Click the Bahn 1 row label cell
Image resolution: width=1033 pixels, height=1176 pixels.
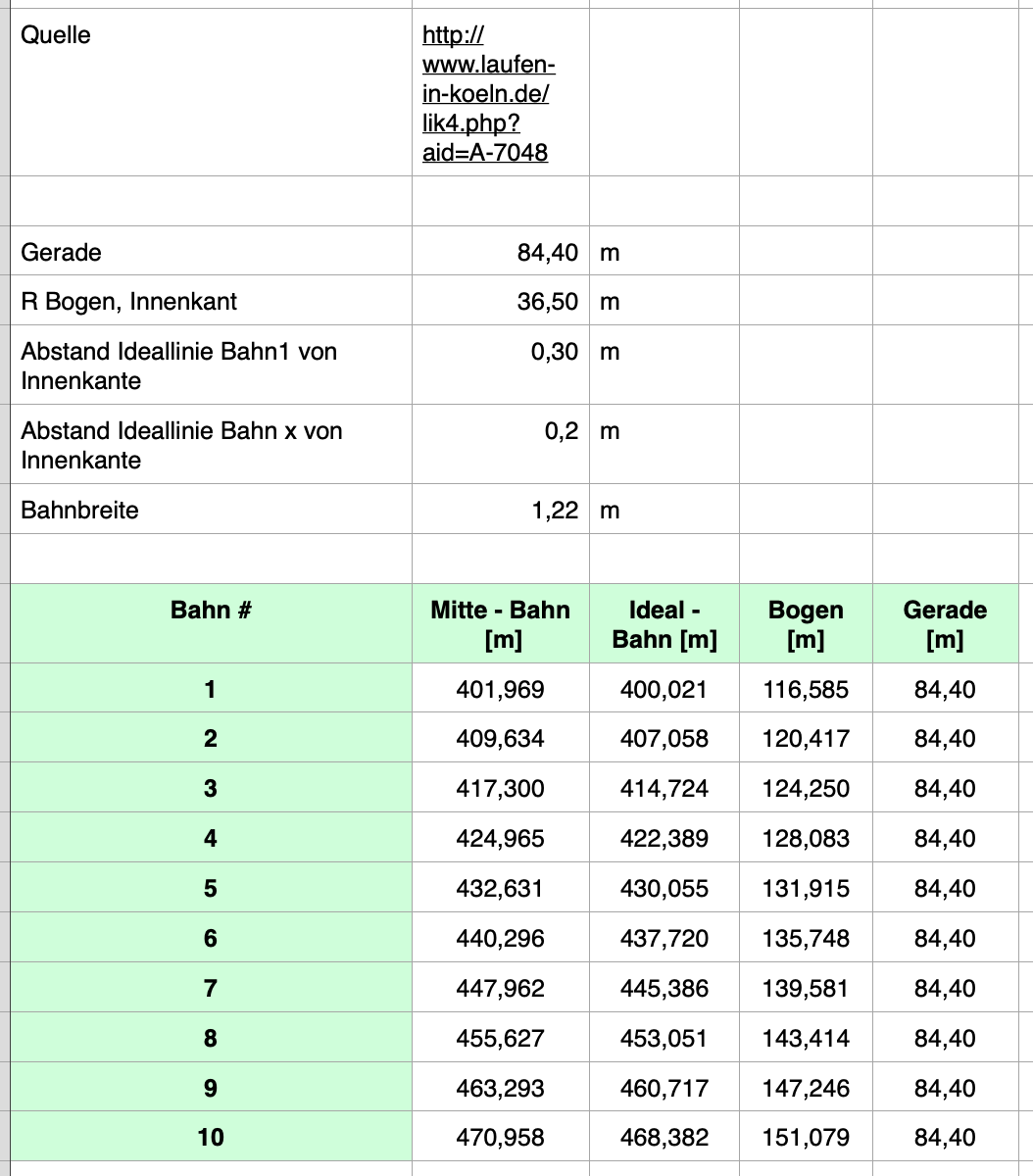[x=211, y=690]
